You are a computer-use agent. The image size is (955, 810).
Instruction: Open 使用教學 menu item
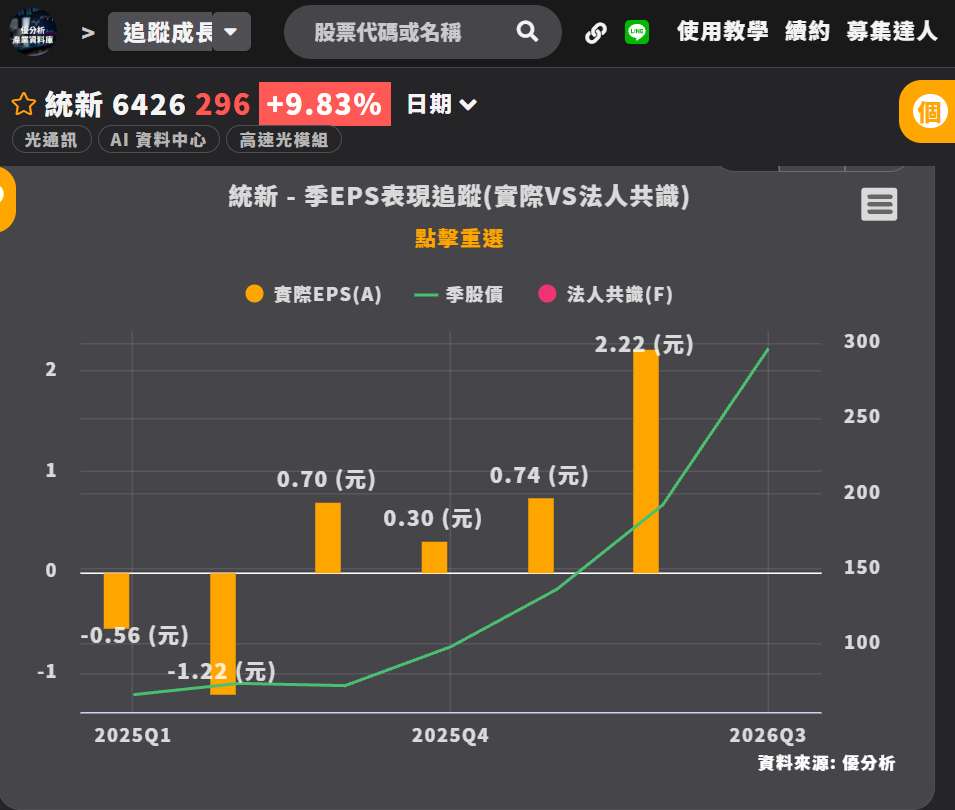(722, 31)
